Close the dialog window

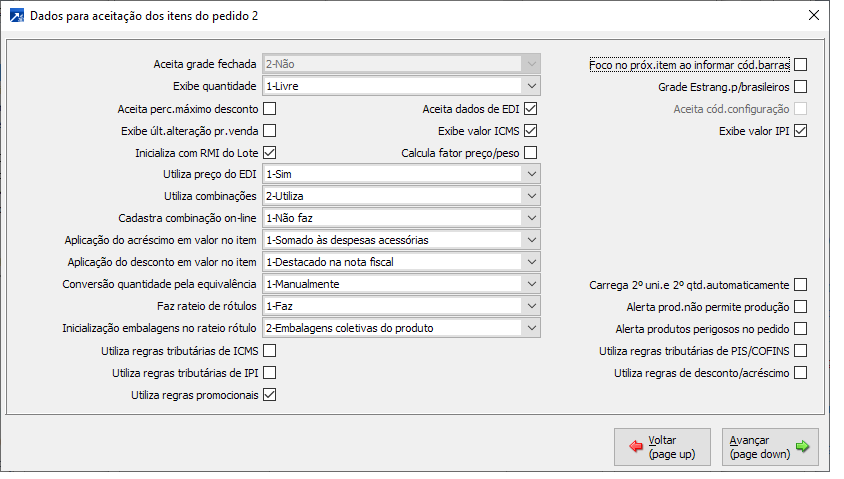pyautogui.click(x=811, y=15)
